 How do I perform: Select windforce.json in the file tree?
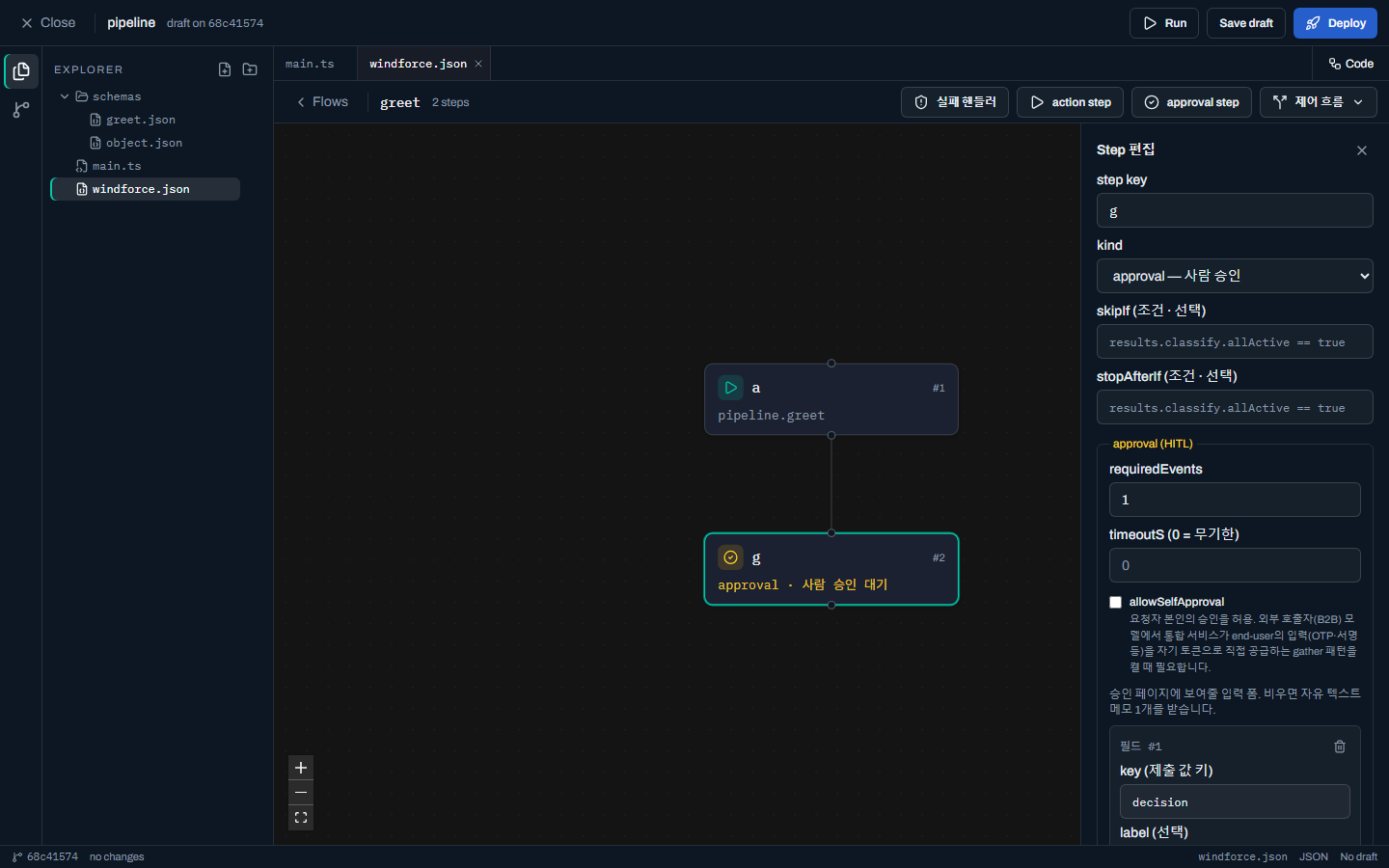pyautogui.click(x=145, y=189)
